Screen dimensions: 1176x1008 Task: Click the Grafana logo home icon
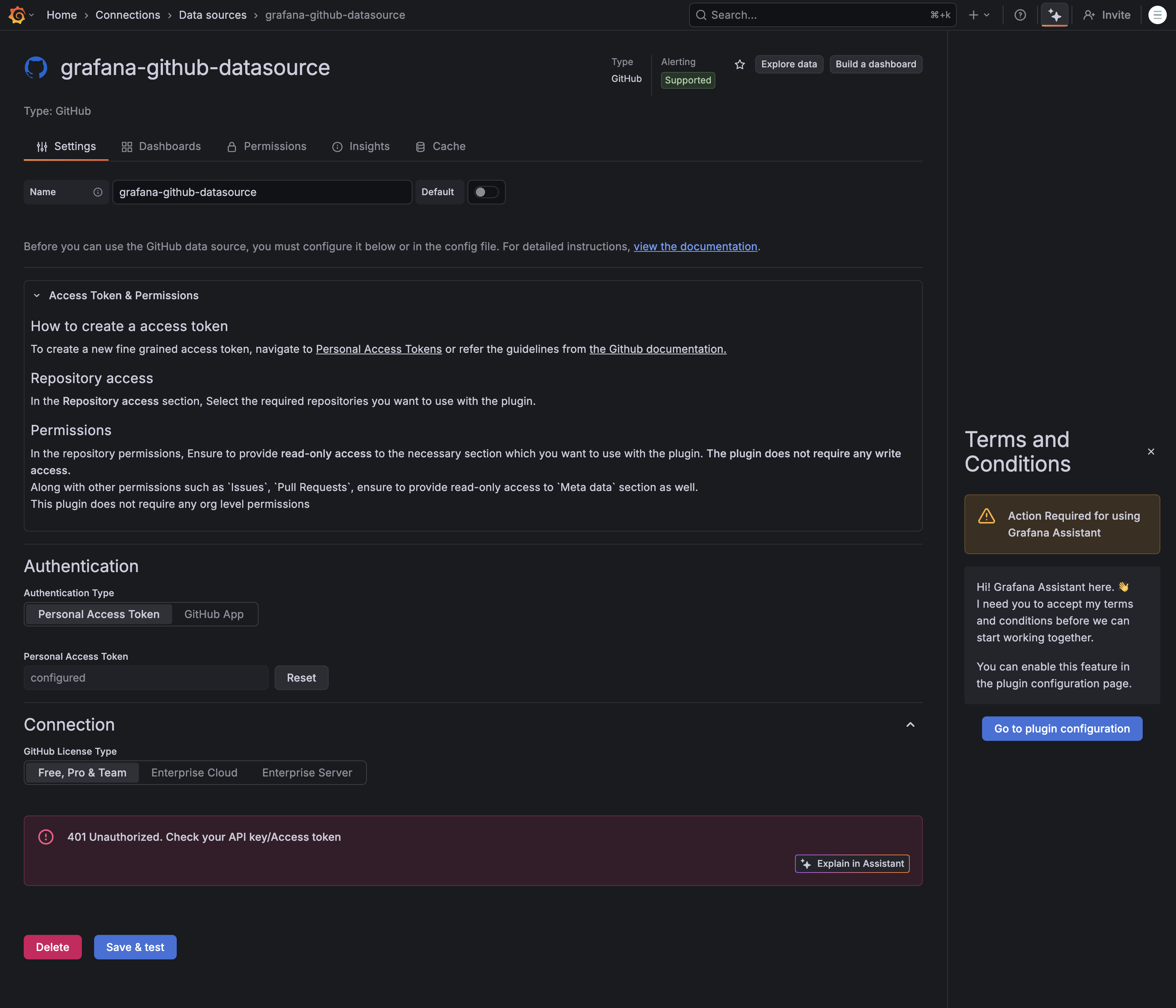(17, 15)
